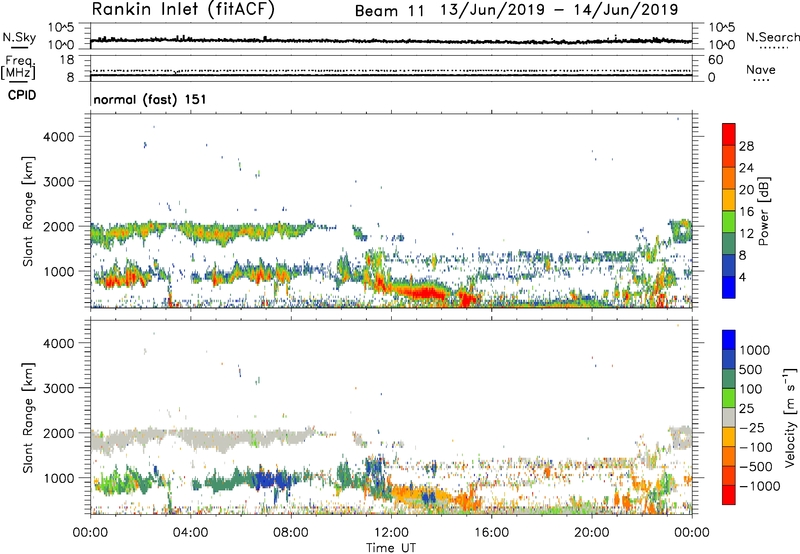Click the '18' frequency axis tick
Screen dimensions: 800x554
(x=67, y=60)
